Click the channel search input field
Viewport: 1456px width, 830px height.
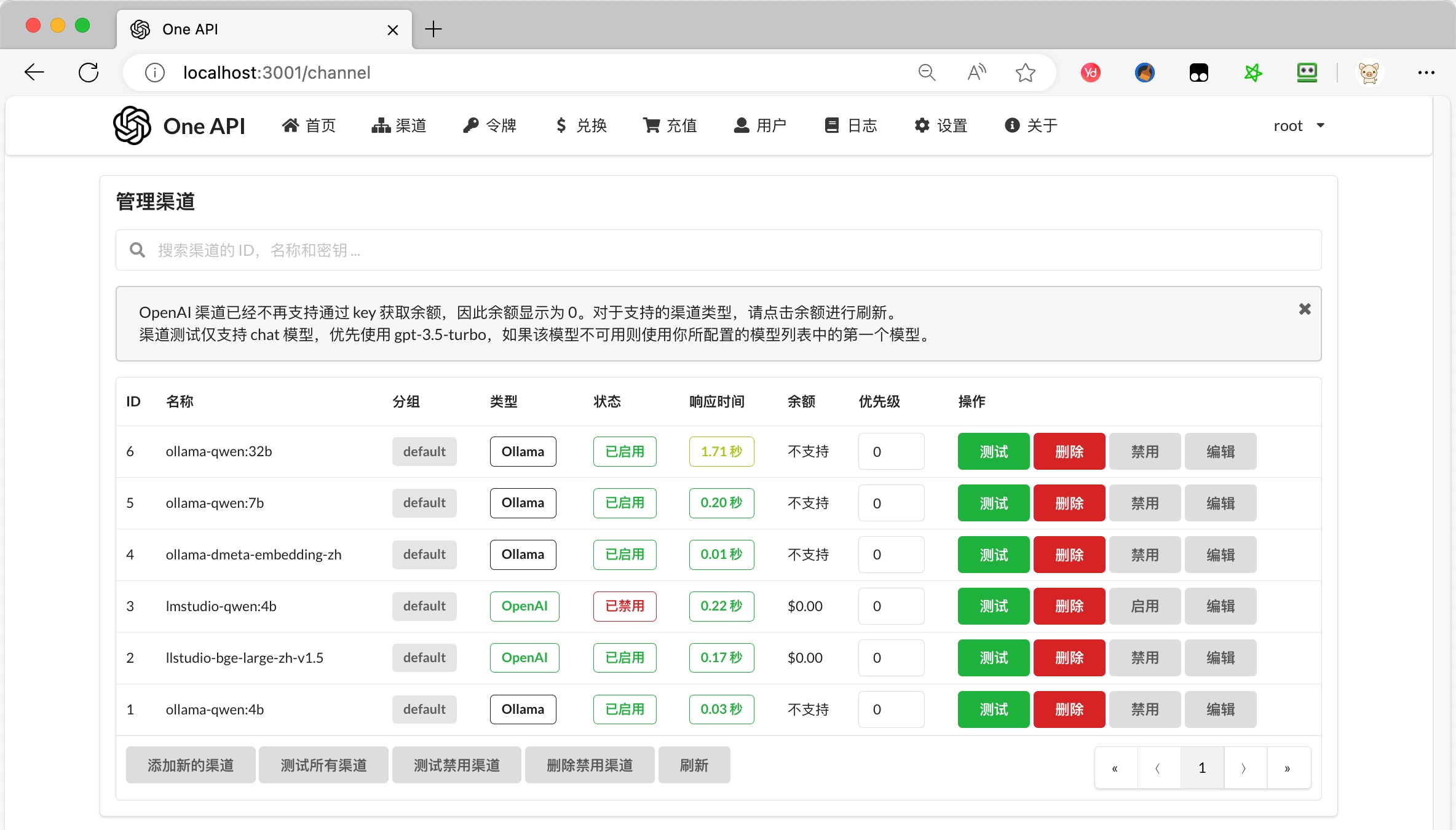pos(718,250)
